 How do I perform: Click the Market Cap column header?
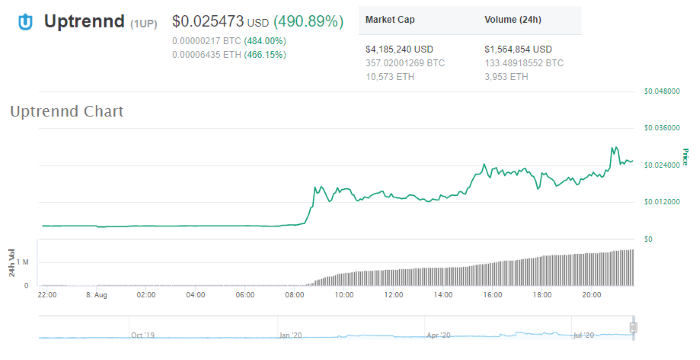(x=390, y=20)
